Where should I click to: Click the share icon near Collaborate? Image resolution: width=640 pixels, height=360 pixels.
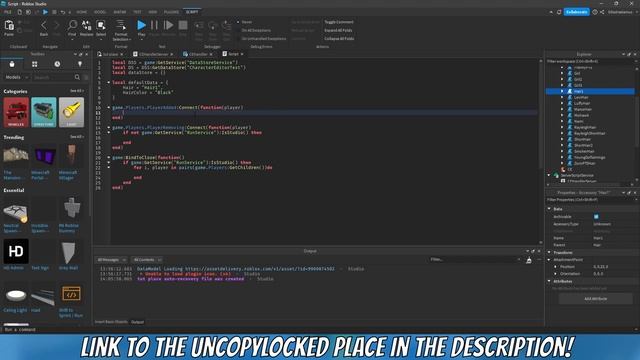(x=602, y=12)
